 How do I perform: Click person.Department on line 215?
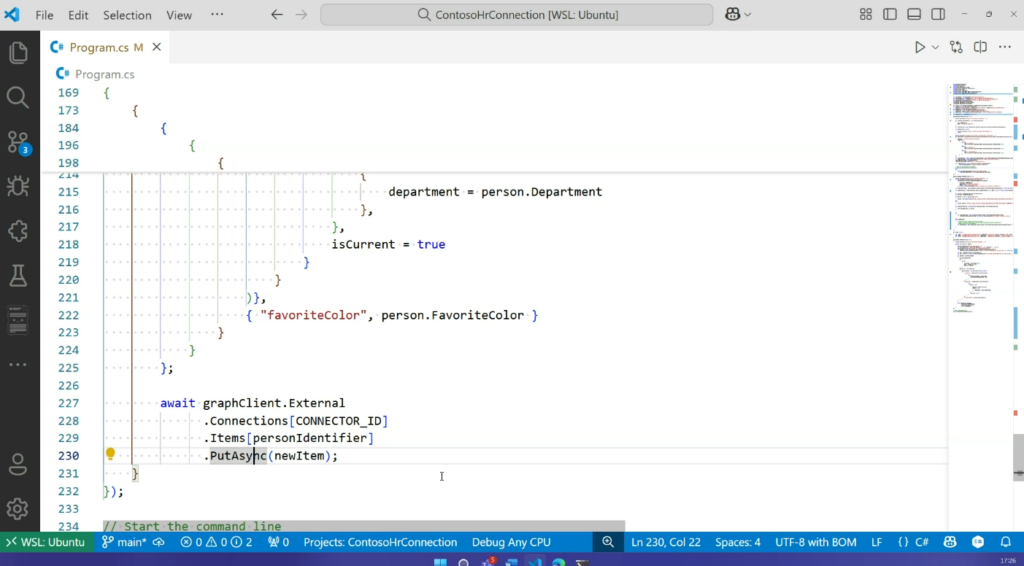click(x=541, y=192)
